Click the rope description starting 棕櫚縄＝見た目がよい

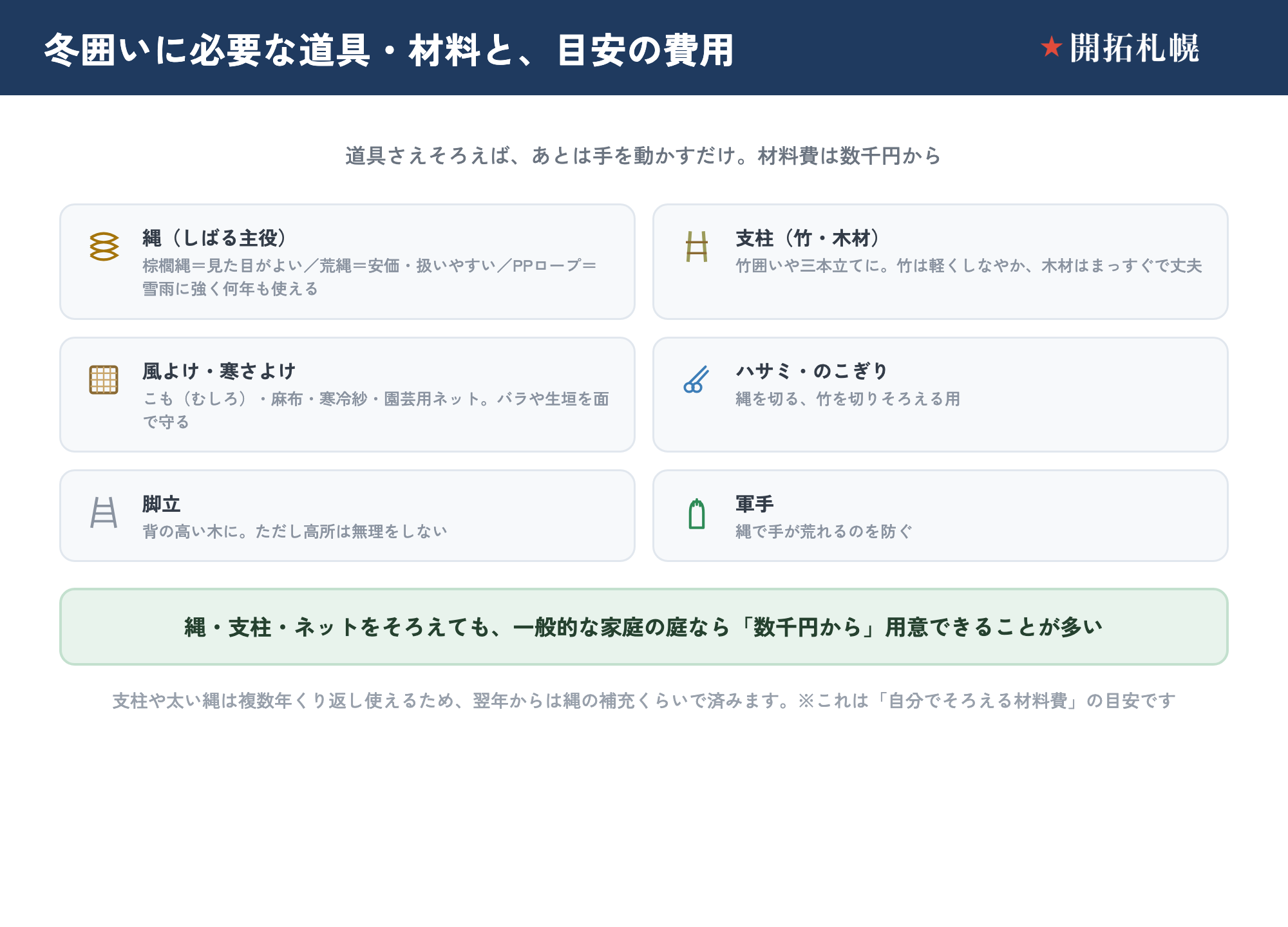tap(370, 277)
